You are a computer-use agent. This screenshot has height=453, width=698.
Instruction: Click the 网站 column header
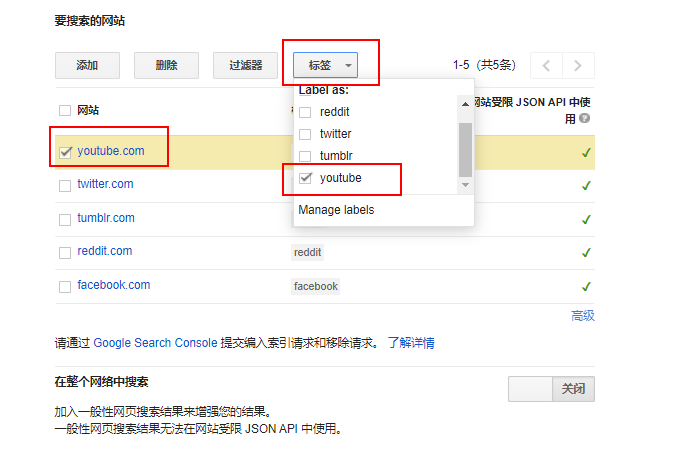coord(88,110)
